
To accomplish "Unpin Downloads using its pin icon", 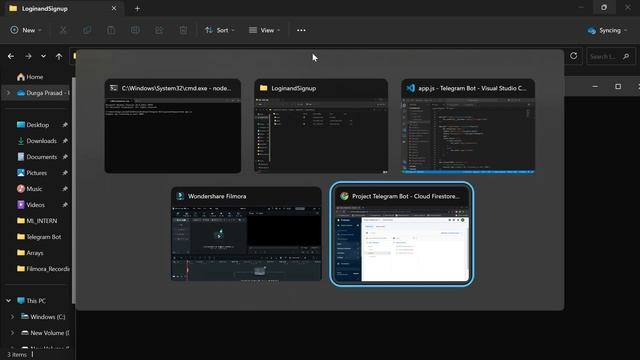I will click(x=65, y=141).
